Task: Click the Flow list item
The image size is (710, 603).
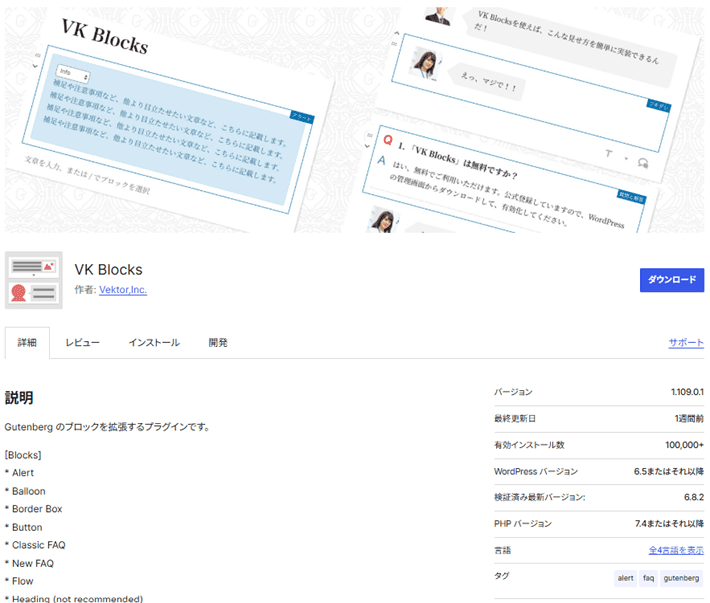Action: (x=23, y=581)
